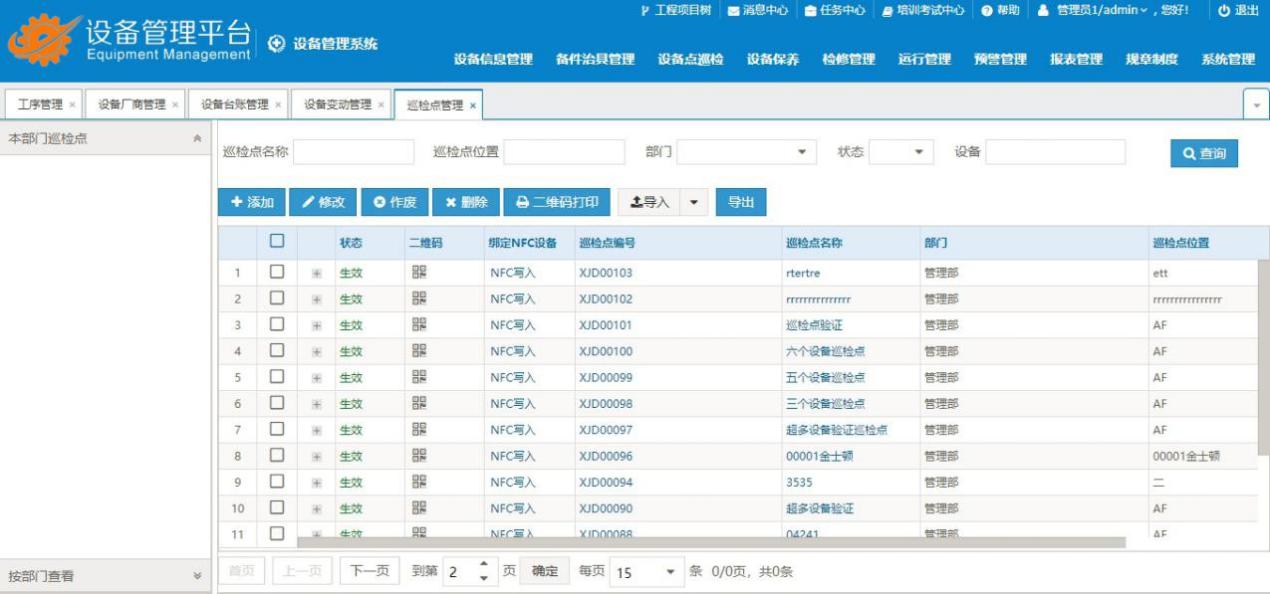Open 培训考试中心 from top bar
The height and width of the screenshot is (594, 1270).
click(889, 10)
